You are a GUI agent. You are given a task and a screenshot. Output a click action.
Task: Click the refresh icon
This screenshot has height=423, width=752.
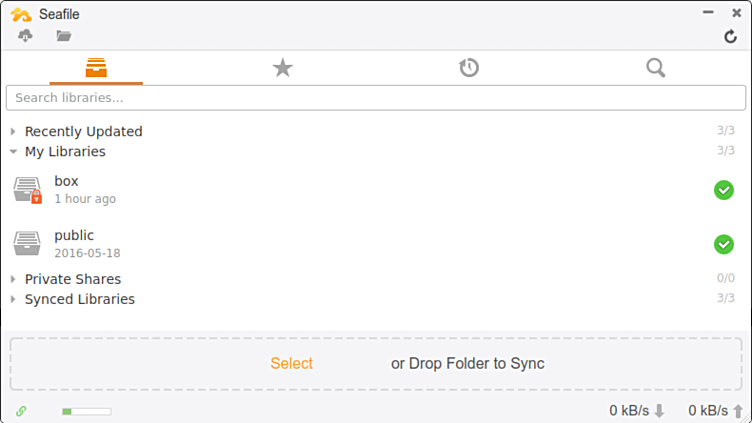tap(731, 37)
